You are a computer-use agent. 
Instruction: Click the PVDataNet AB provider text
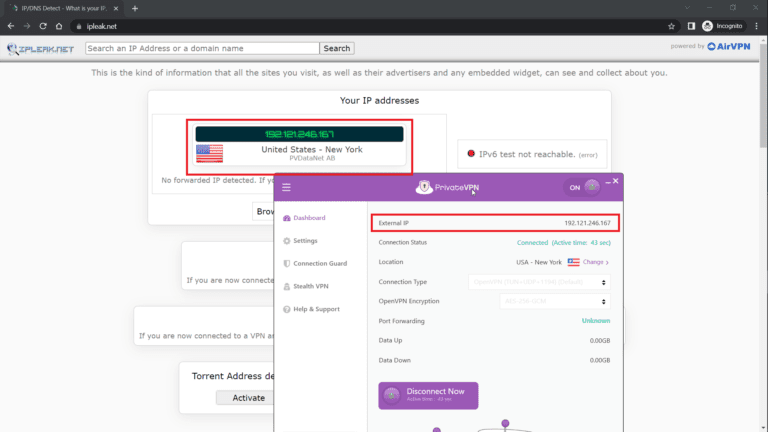coord(312,158)
